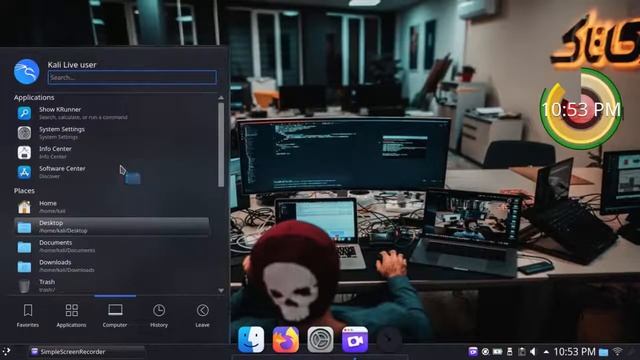Viewport: 640px width, 360px height.
Task: Open System Settings from Applications list
Action: tap(112, 133)
